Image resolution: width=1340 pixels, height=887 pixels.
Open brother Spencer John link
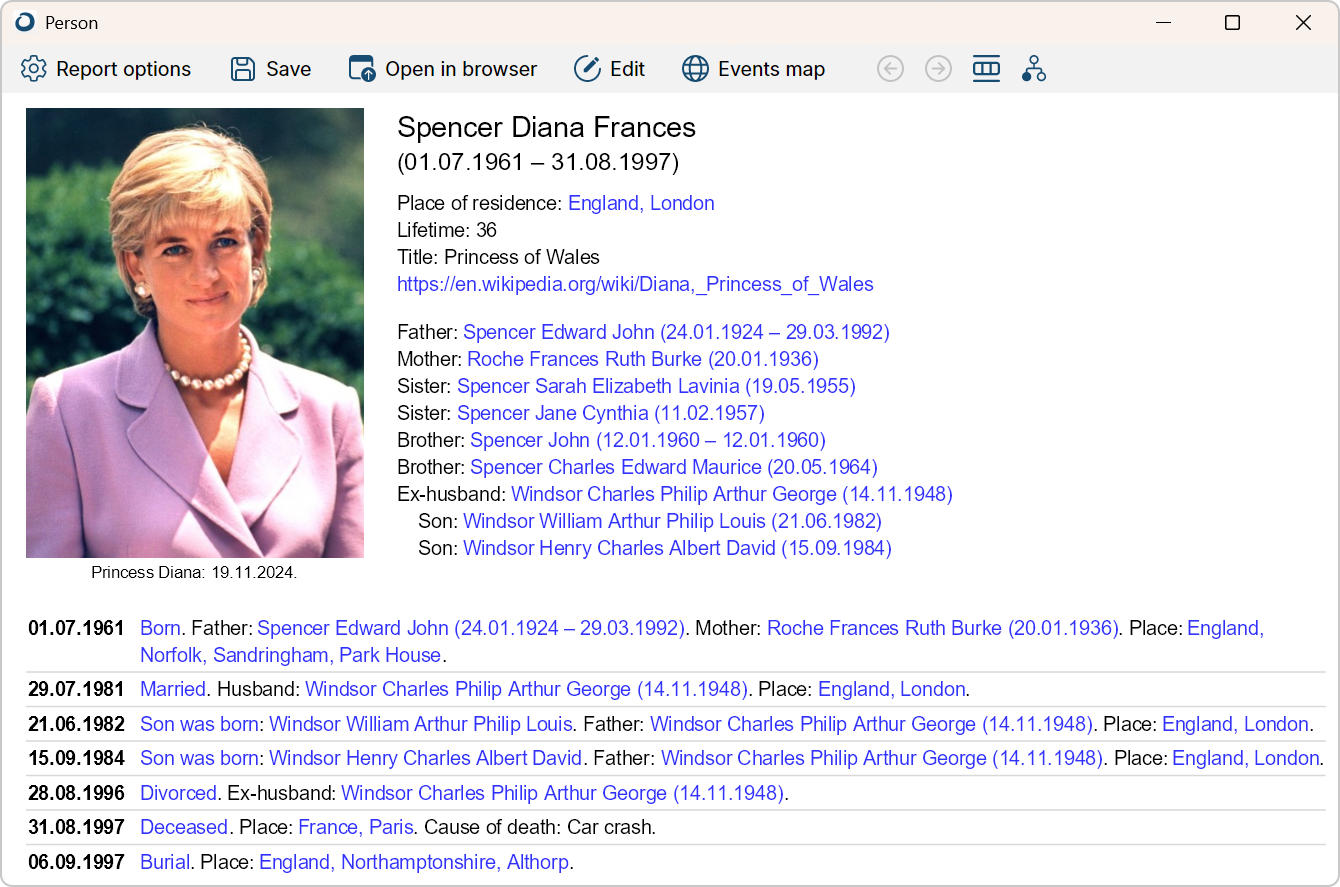[648, 440]
